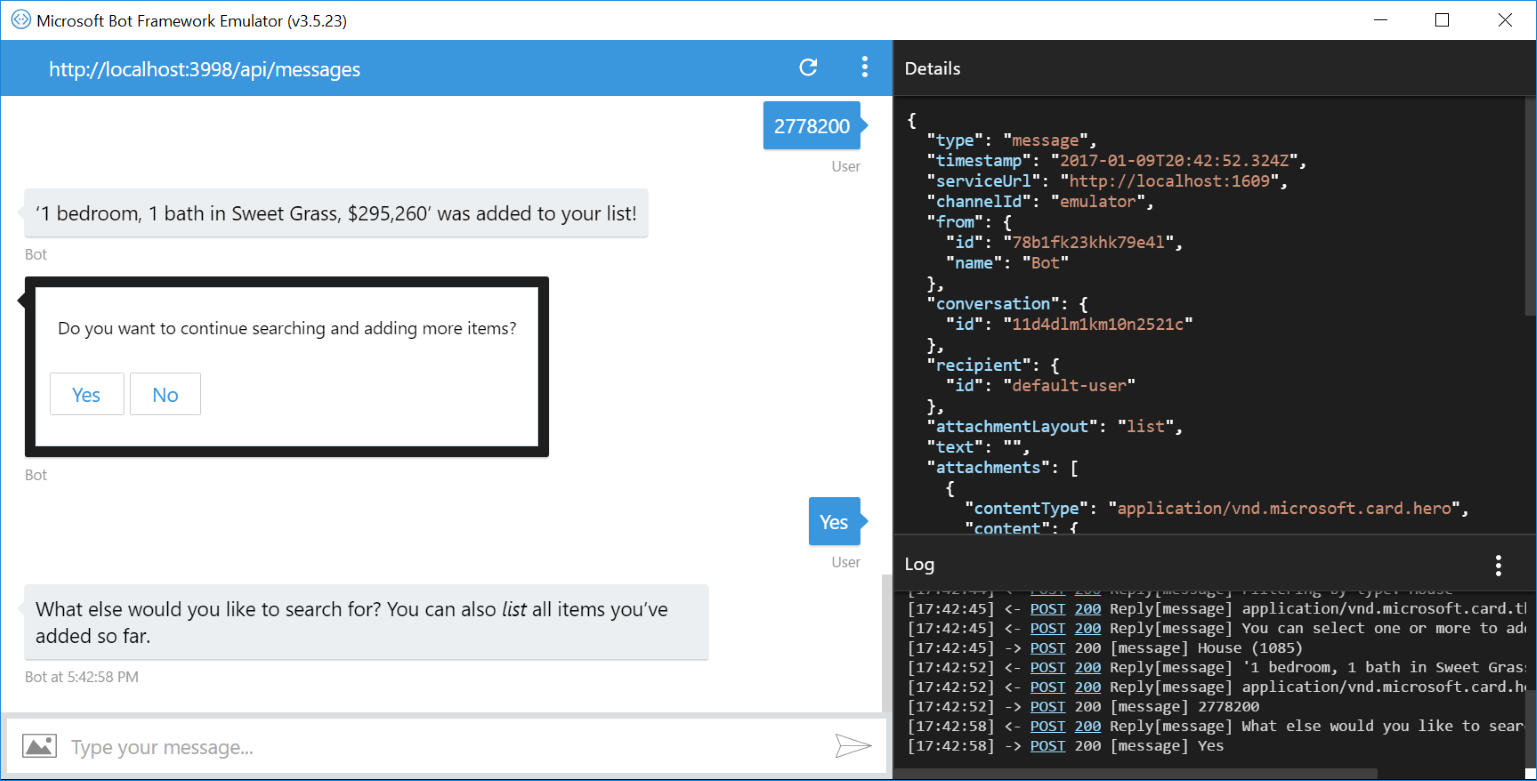Click the recipient id 'default-user' value

click(1069, 385)
